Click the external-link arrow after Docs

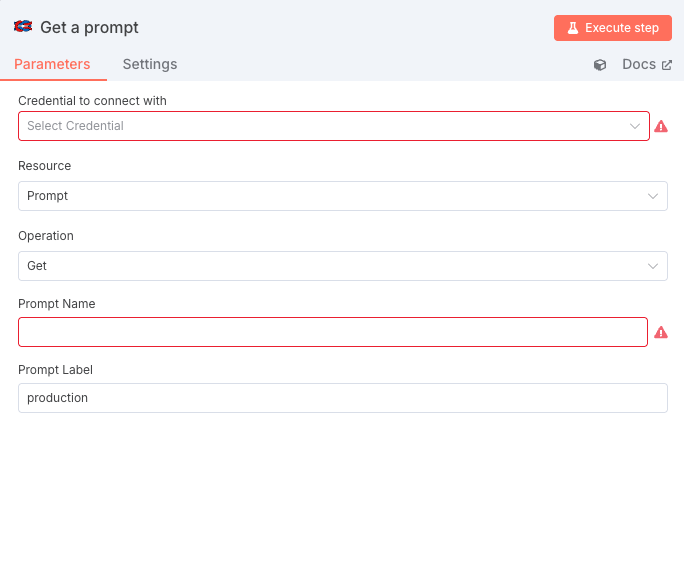coord(667,65)
